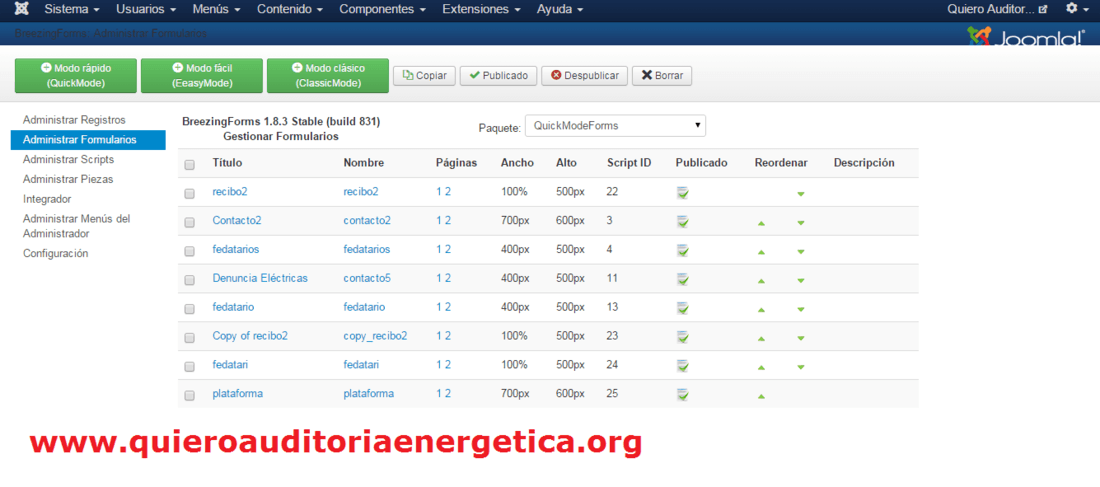Move Copy of recibo2 up

761,338
